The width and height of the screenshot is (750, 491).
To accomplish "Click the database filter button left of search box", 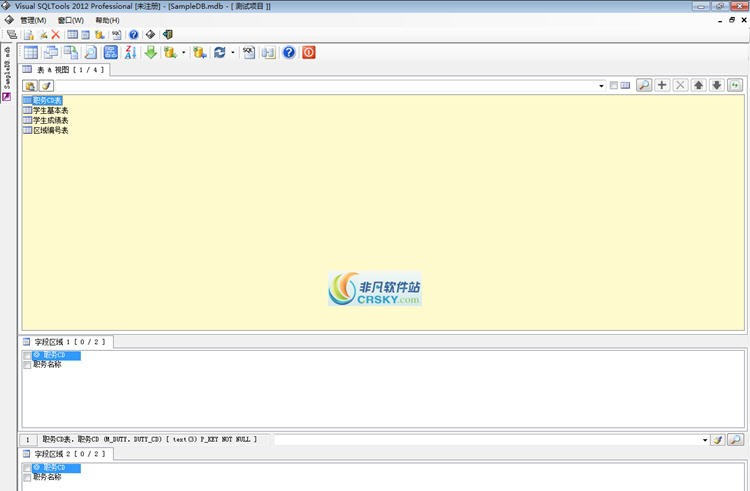I will click(x=30, y=86).
